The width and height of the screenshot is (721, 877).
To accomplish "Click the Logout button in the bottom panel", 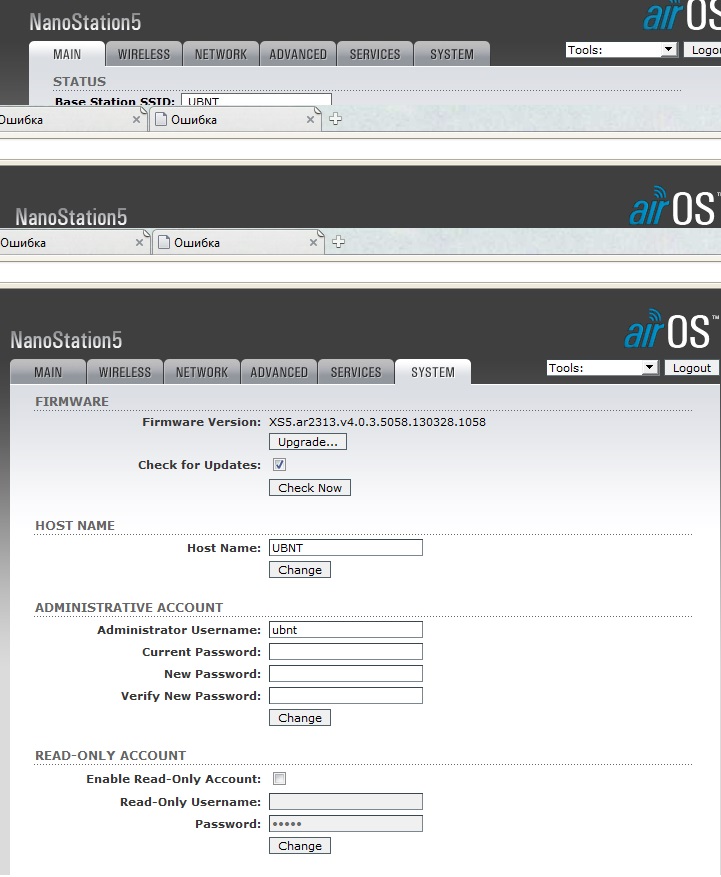I will coord(691,368).
